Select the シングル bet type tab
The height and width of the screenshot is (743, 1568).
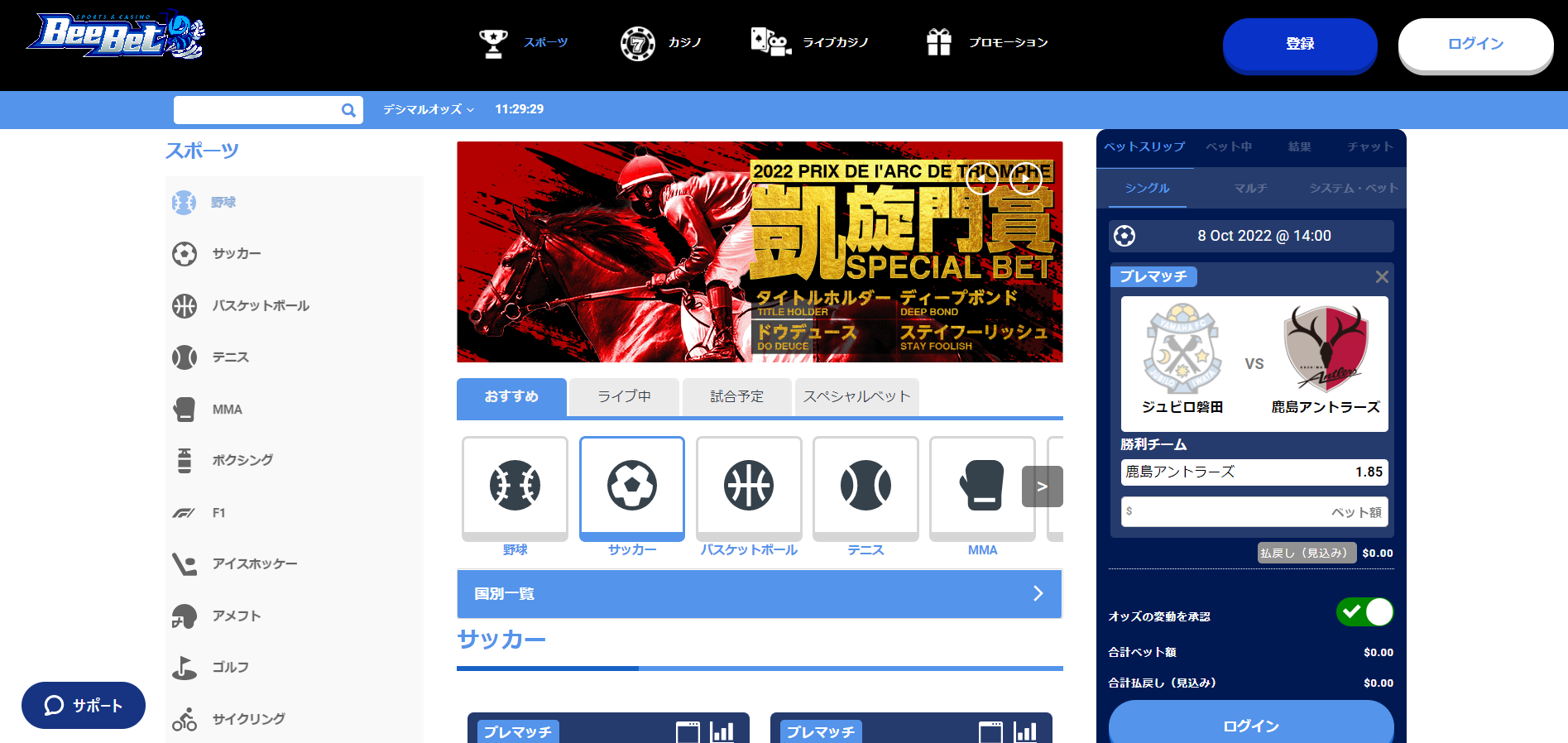(x=1147, y=189)
